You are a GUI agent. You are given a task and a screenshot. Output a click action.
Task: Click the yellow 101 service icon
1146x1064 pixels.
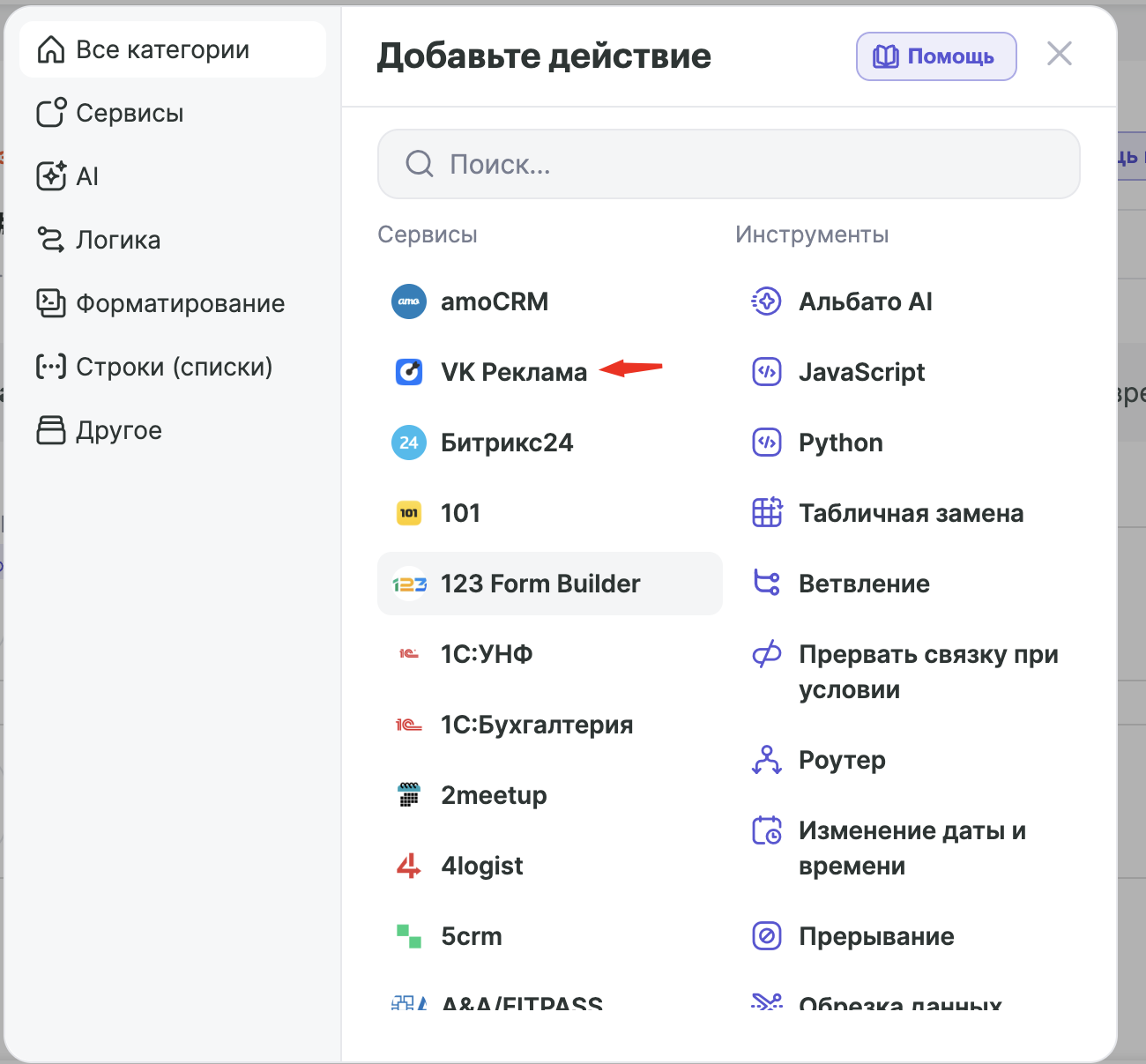point(409,513)
